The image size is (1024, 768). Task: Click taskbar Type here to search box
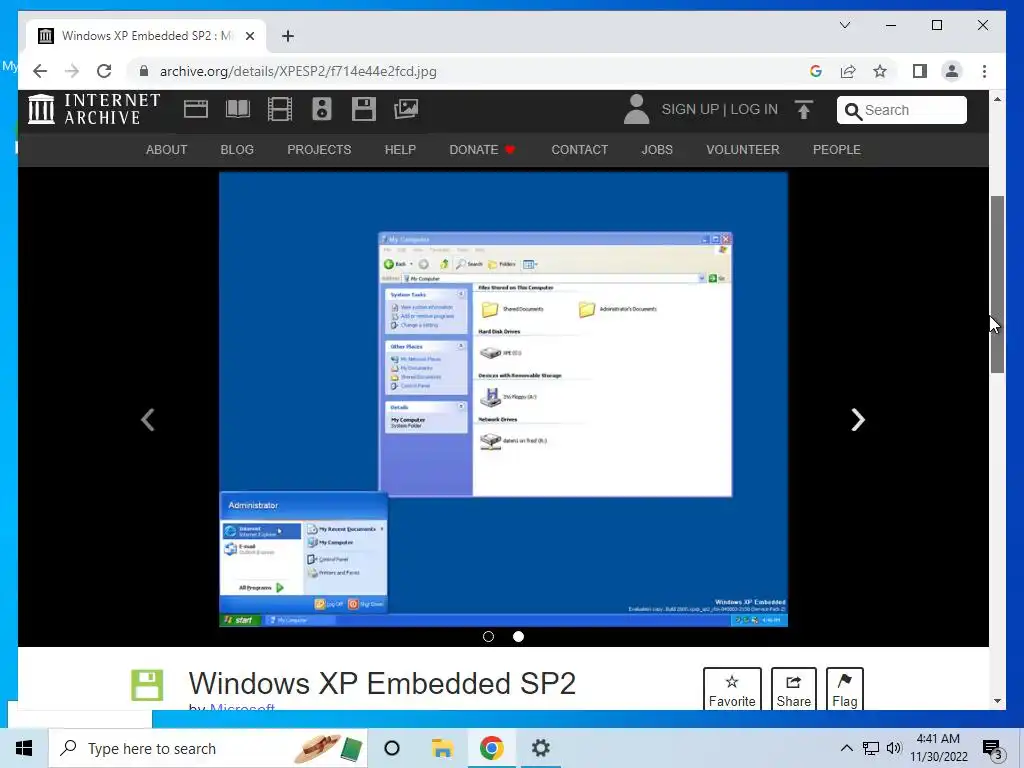pos(208,748)
